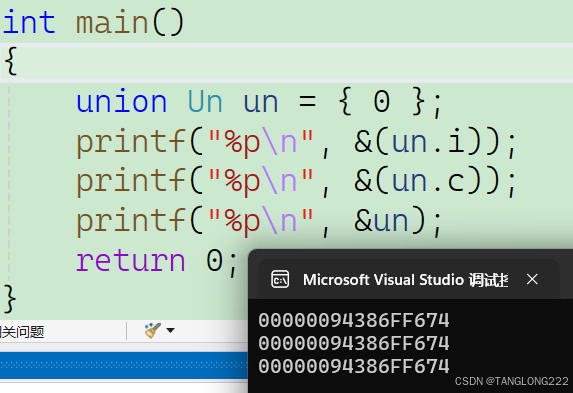Click the return keyword
Viewport: 573px width, 393px height.
coord(130,261)
